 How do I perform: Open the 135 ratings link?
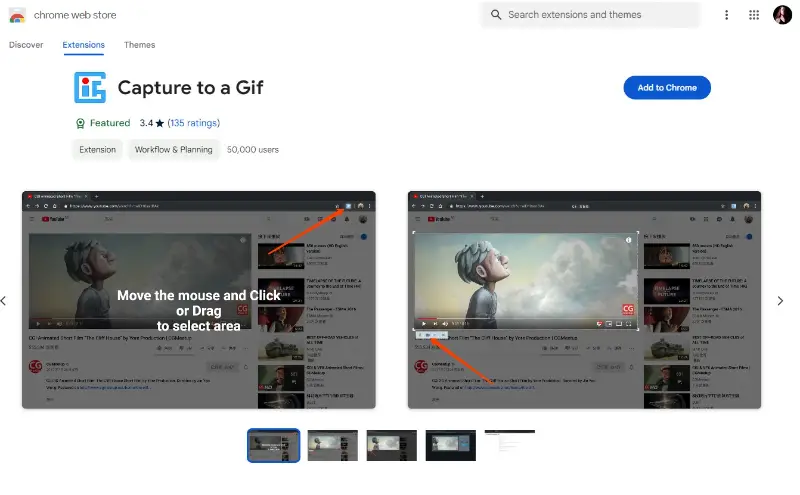click(193, 123)
